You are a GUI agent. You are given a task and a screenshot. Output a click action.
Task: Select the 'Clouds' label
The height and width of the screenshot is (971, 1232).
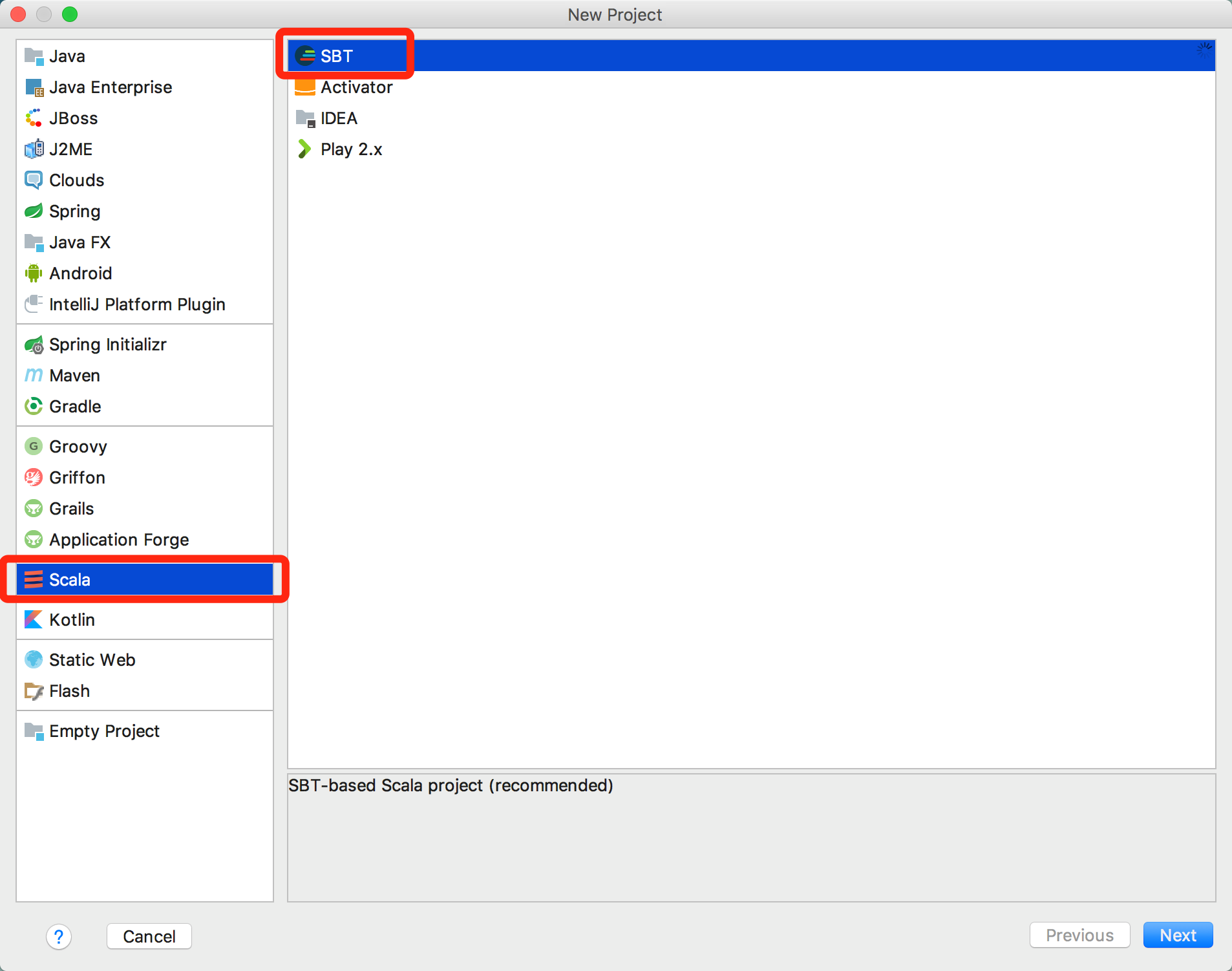77,180
